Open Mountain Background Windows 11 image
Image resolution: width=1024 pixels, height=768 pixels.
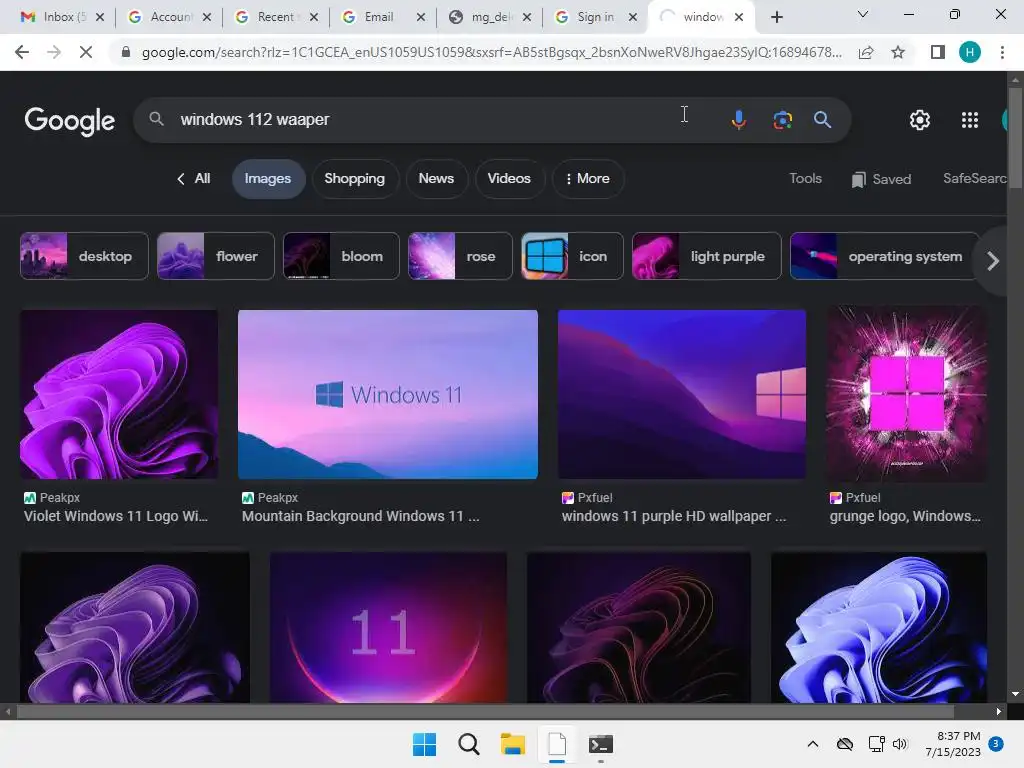(388, 394)
